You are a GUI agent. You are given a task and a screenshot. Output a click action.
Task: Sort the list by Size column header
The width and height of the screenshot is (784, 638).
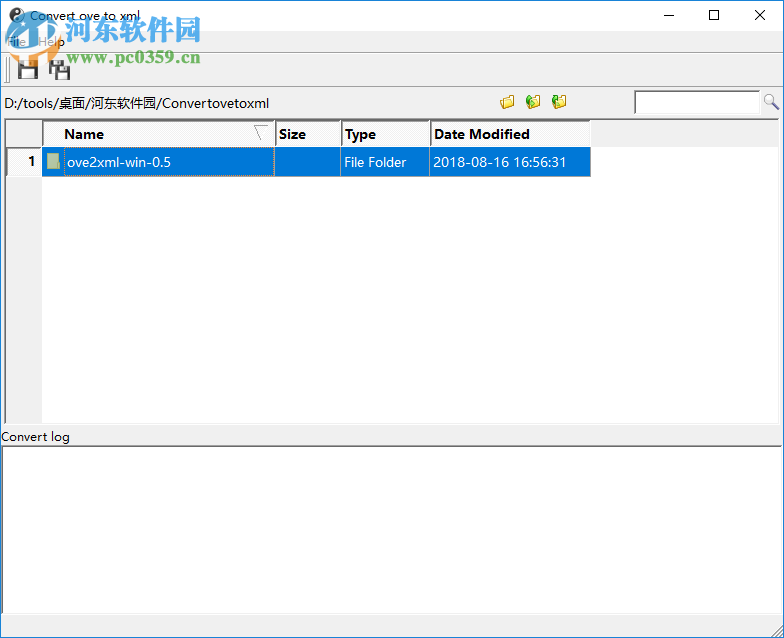point(308,134)
